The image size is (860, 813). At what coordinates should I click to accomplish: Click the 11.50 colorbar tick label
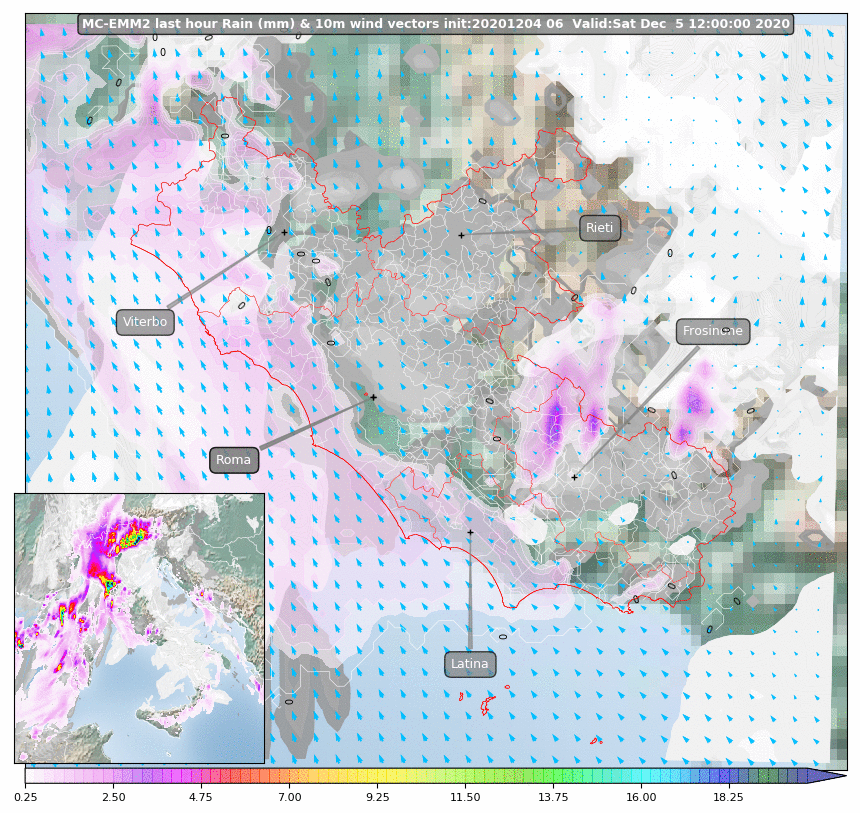465,797
